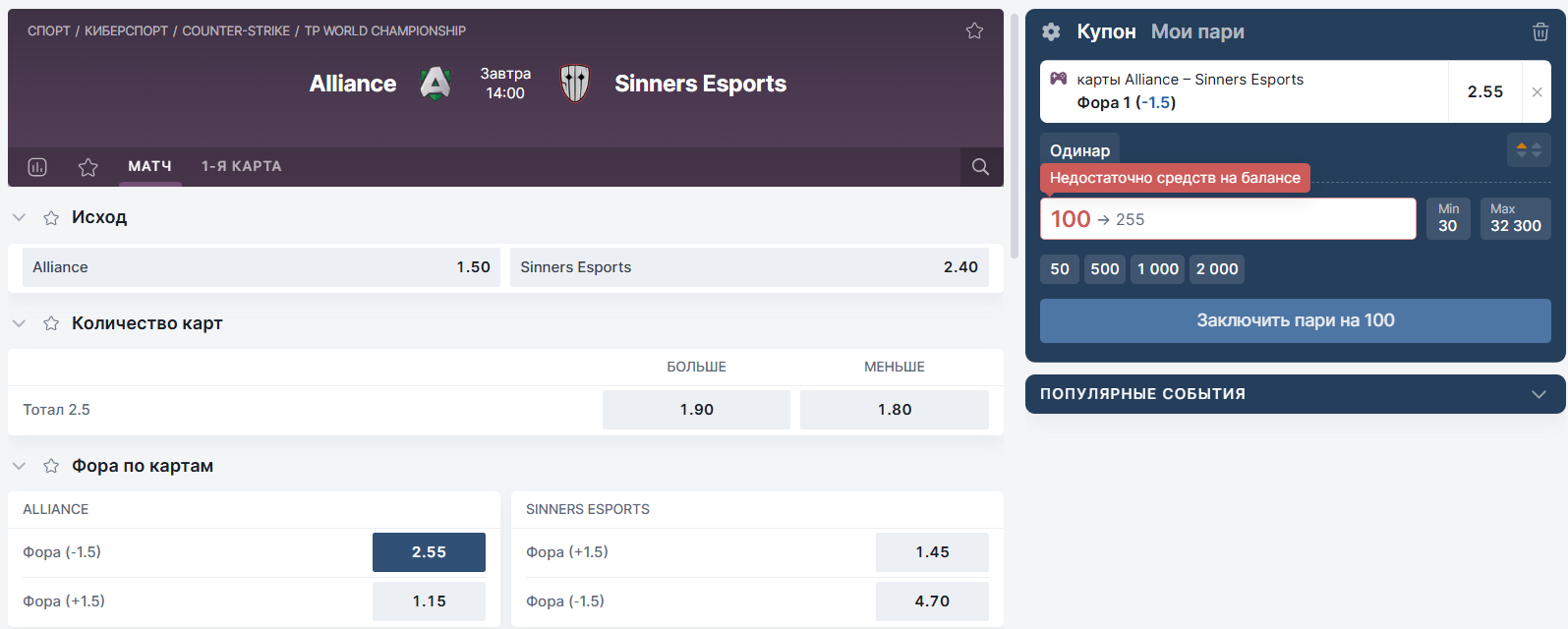Choose the quick stake 50
This screenshot has width=1568, height=629.
1060,269
